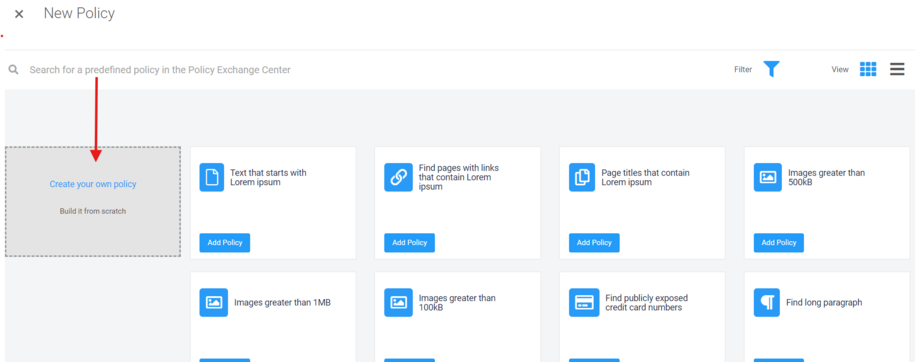Add Policy for Find pages with links
Image resolution: width=915 pixels, height=362 pixels.
pyautogui.click(x=409, y=243)
